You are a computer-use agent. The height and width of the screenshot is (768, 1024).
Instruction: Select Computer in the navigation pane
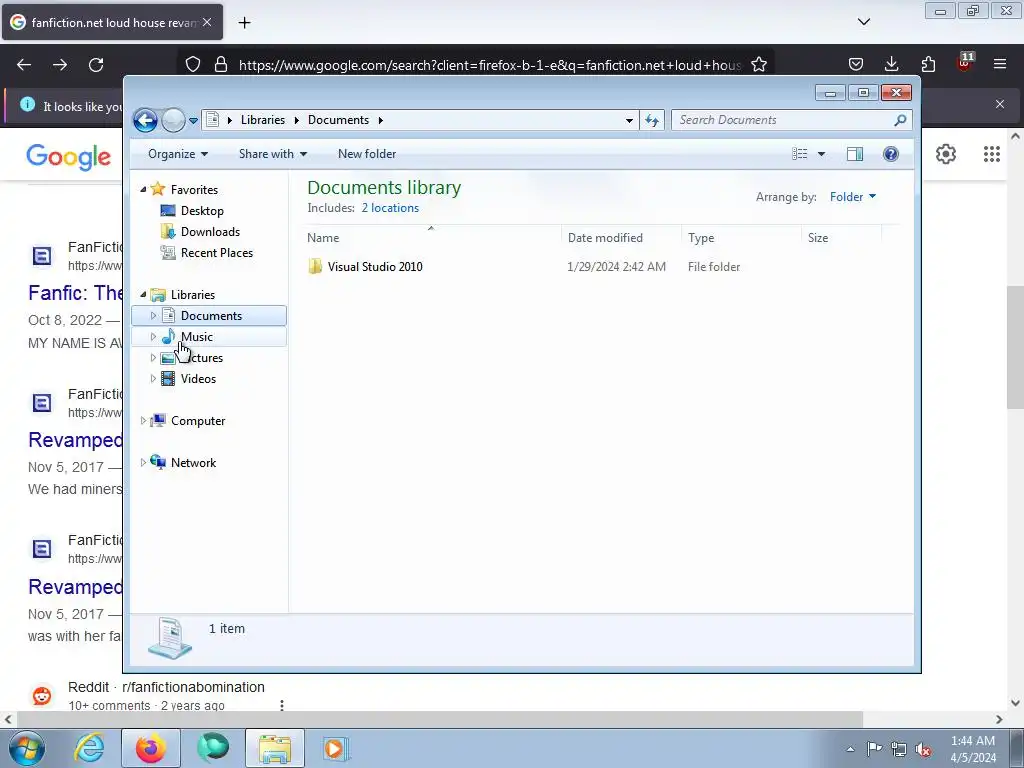click(198, 421)
